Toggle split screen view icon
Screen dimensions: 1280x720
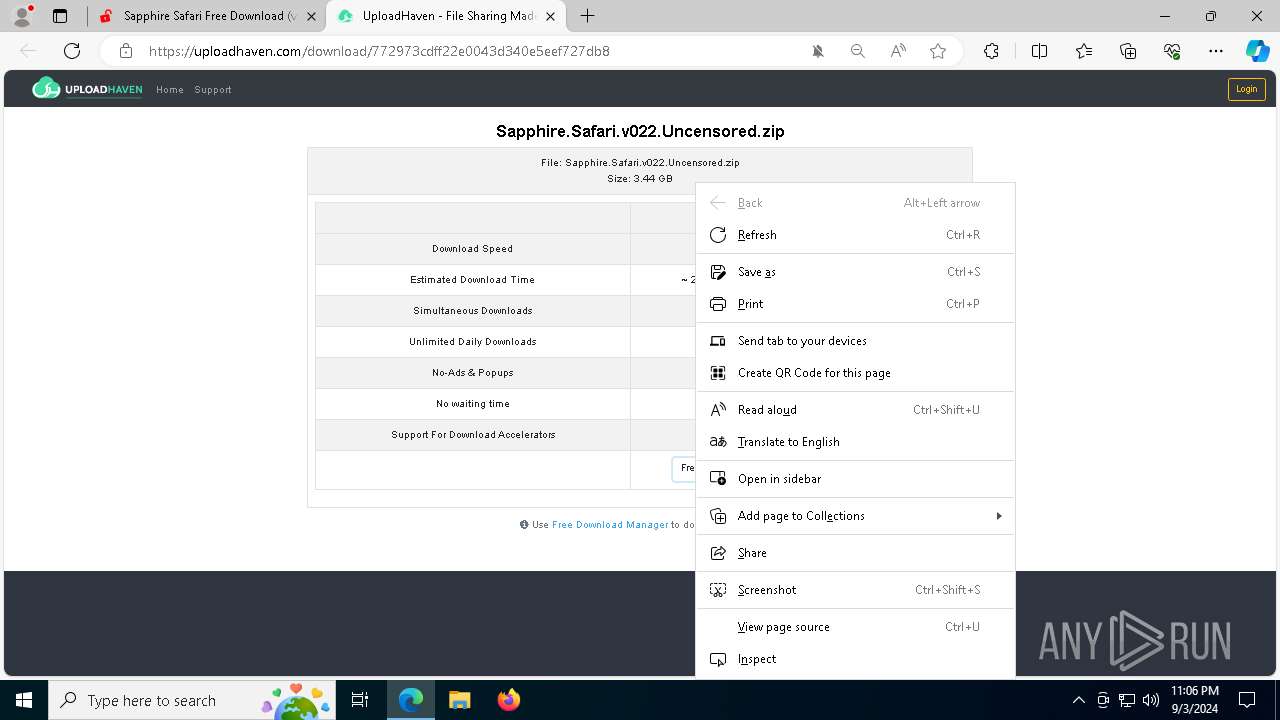point(1039,51)
